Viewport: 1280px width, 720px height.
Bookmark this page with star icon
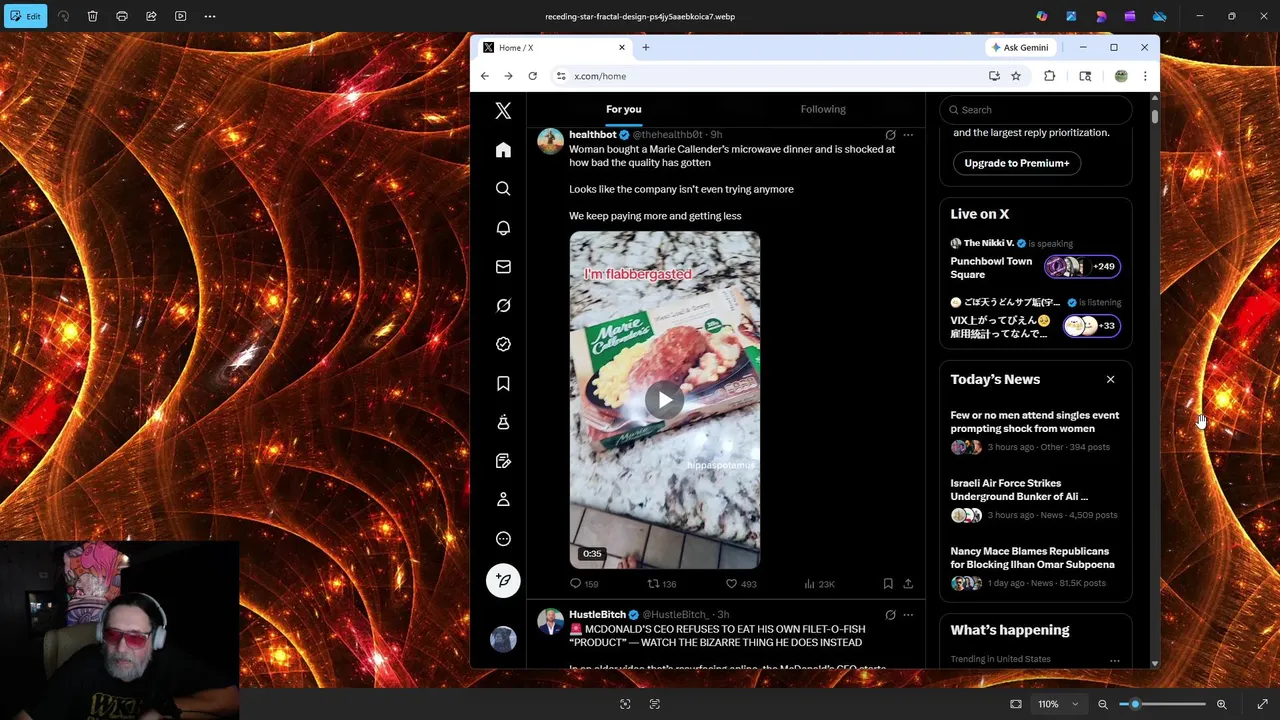click(1016, 76)
